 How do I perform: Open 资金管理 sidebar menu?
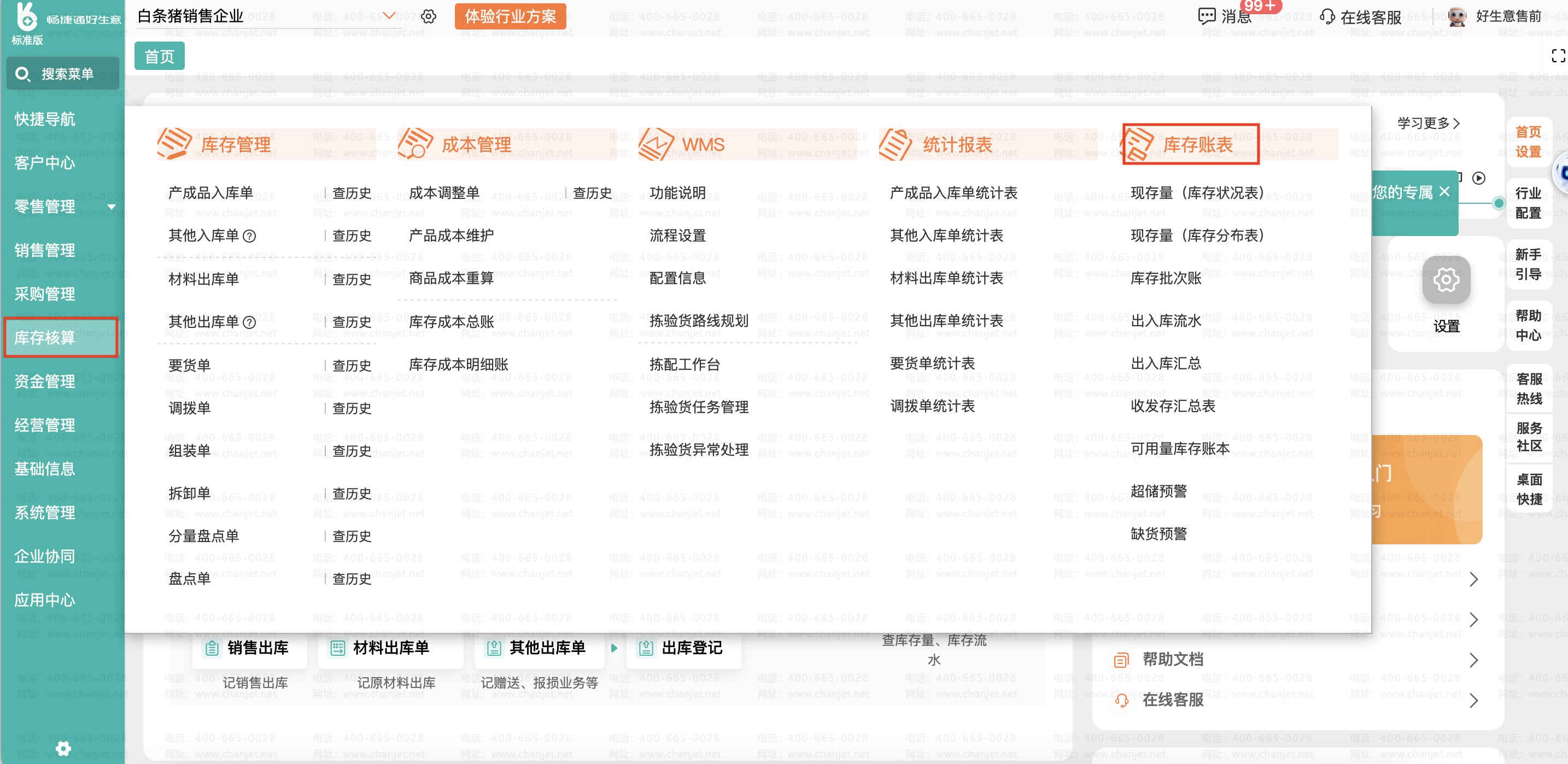(44, 382)
